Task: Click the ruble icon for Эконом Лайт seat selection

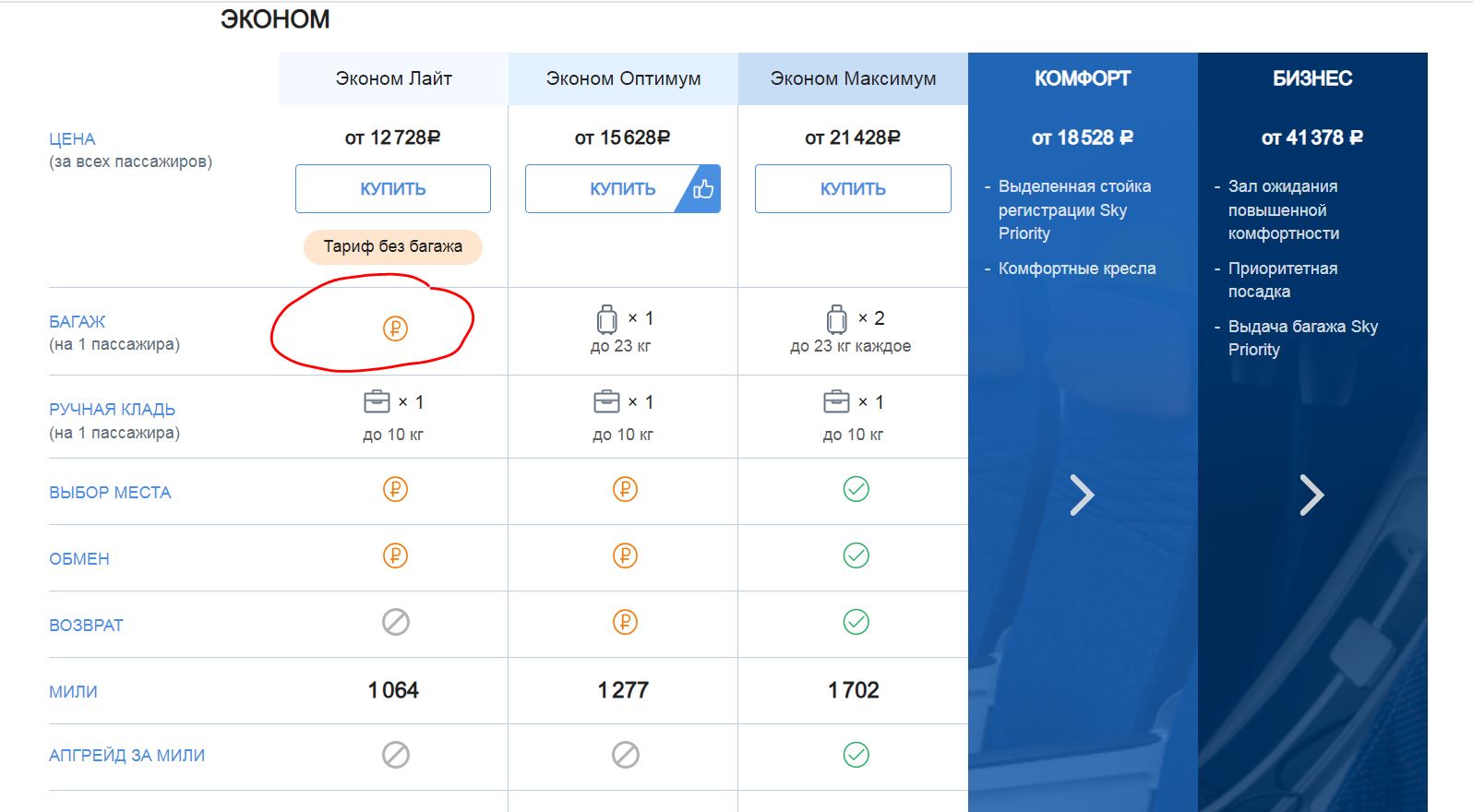Action: click(x=395, y=489)
